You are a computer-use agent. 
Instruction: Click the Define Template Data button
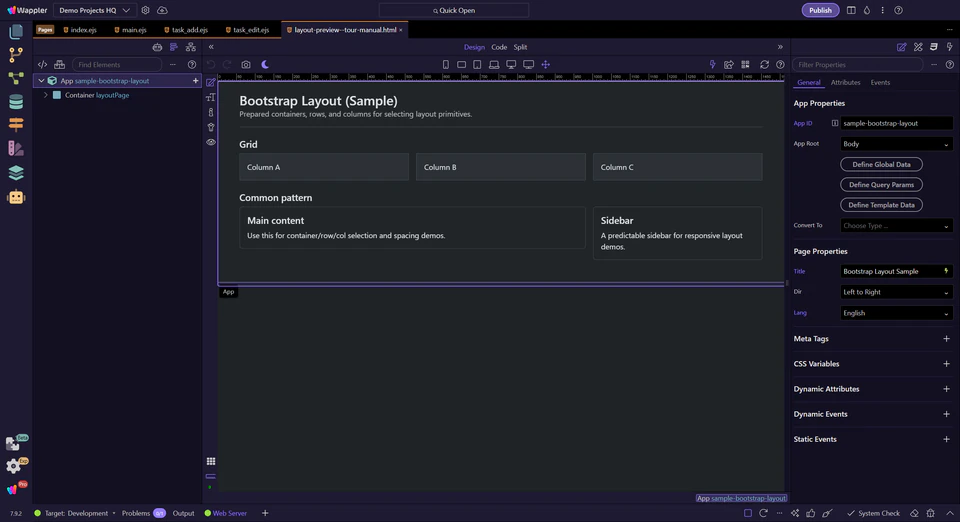pyautogui.click(x=881, y=205)
